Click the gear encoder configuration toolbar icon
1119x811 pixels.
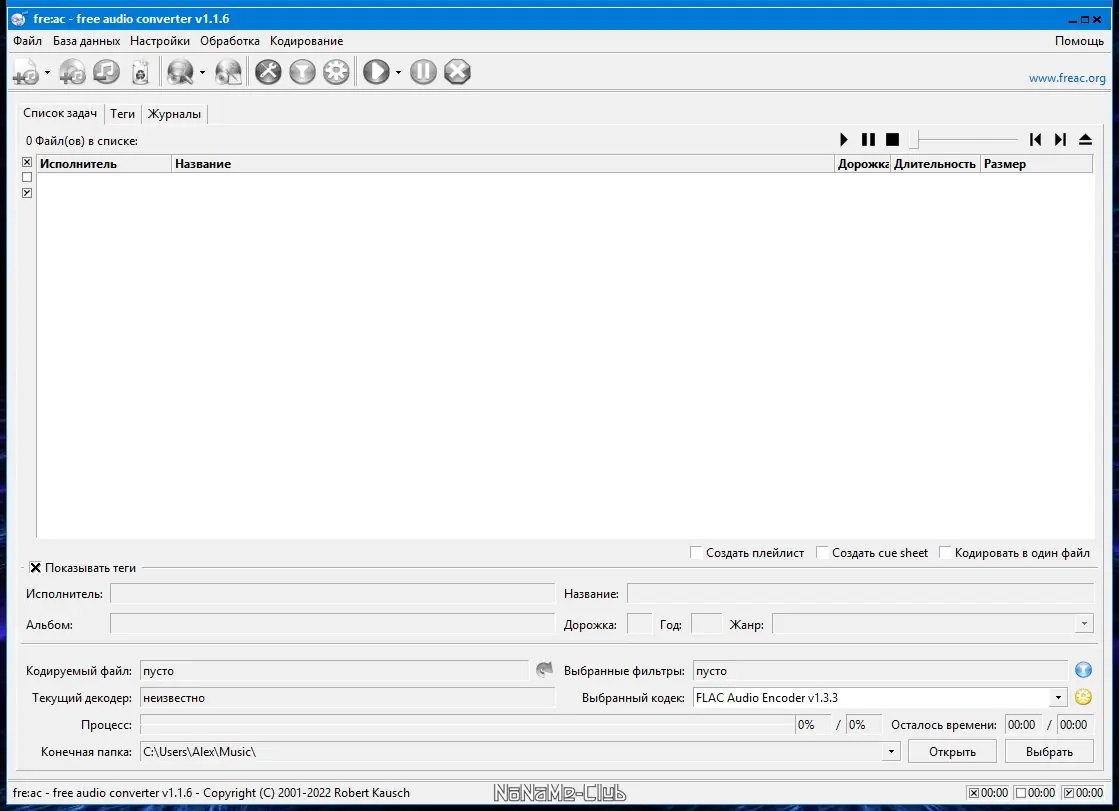336,72
